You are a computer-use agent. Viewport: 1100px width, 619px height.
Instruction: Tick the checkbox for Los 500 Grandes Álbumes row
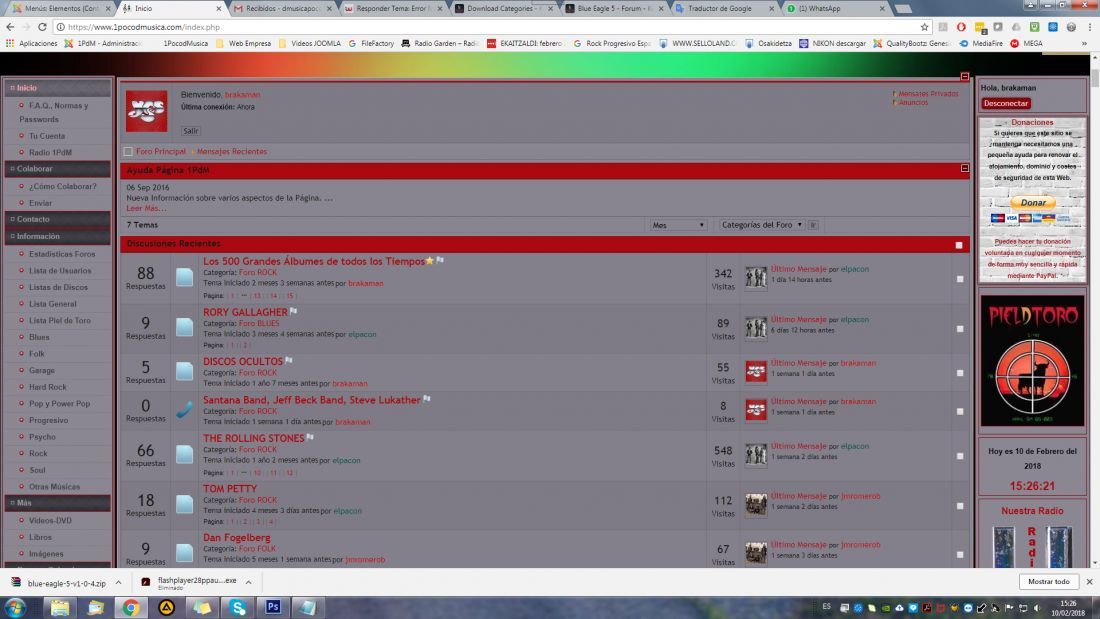click(960, 279)
